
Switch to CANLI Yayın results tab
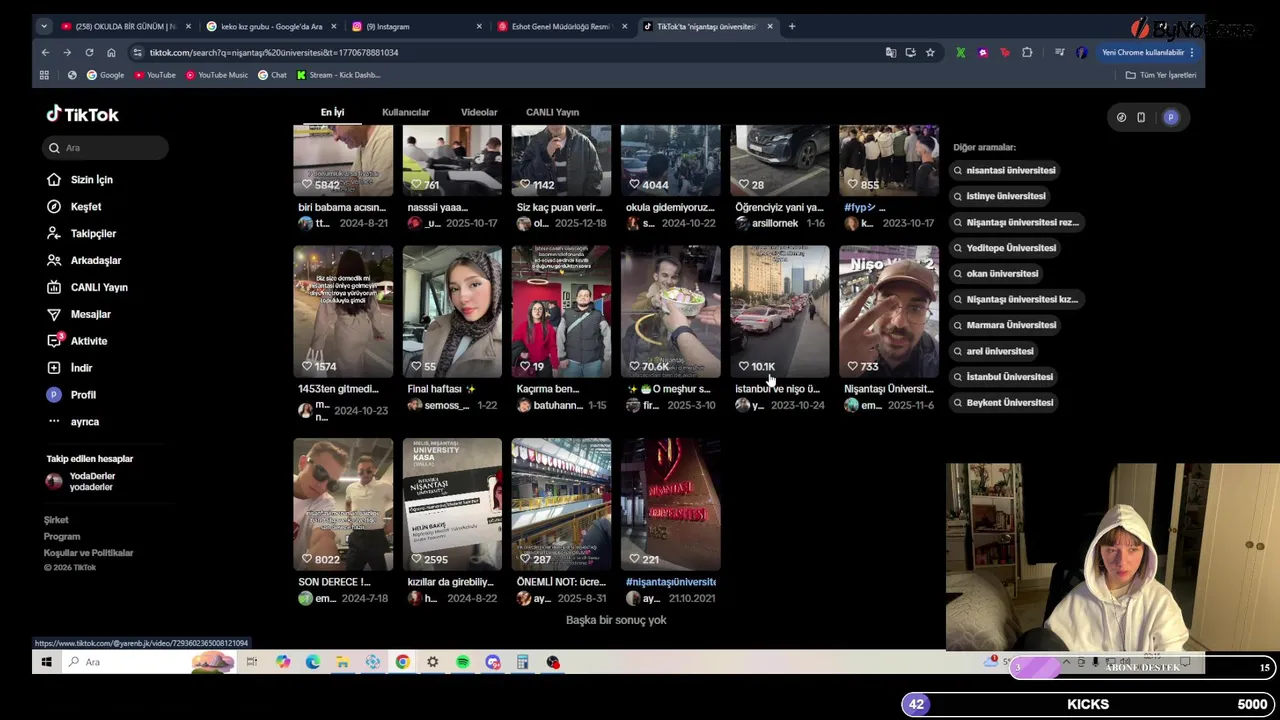[x=552, y=112]
